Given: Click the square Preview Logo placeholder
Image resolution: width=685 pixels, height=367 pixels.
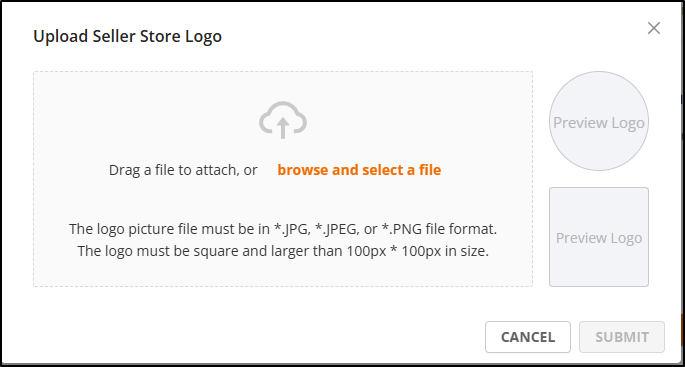Looking at the screenshot, I should coord(599,237).
